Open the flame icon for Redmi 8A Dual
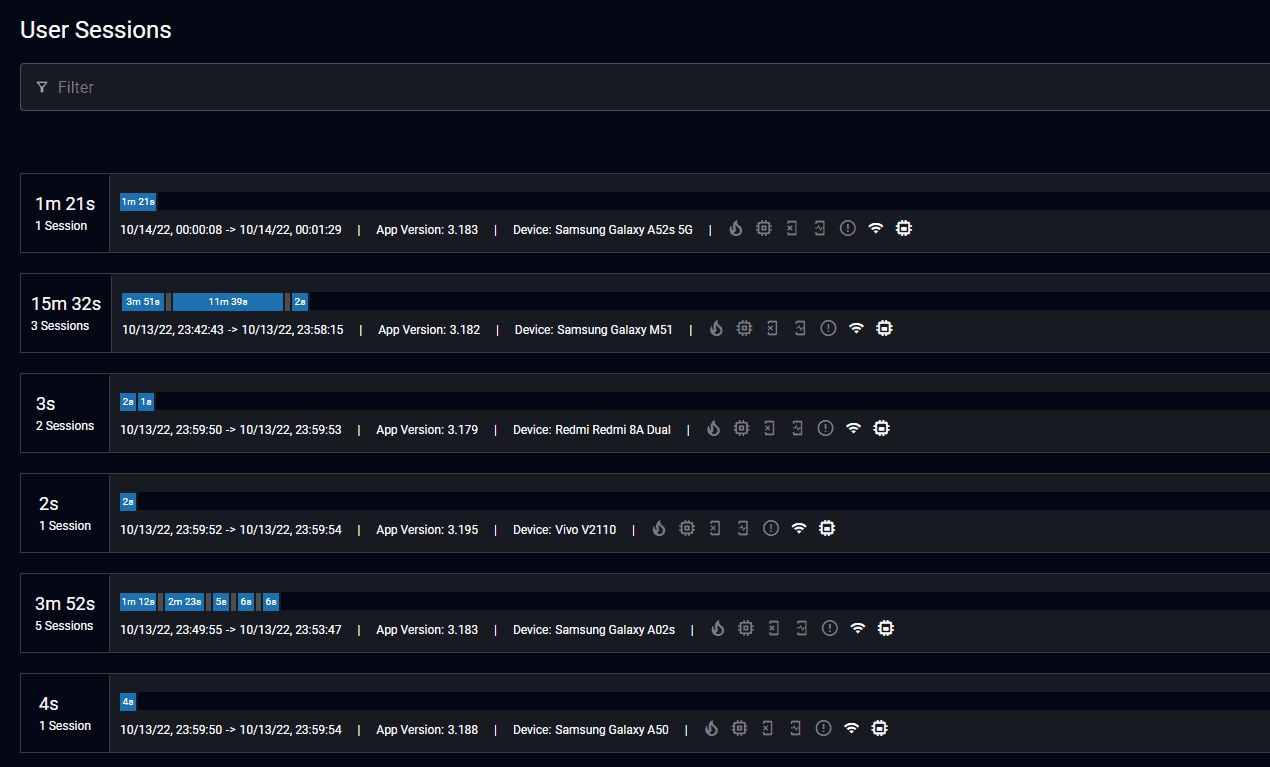The height and width of the screenshot is (767, 1270). click(x=713, y=428)
